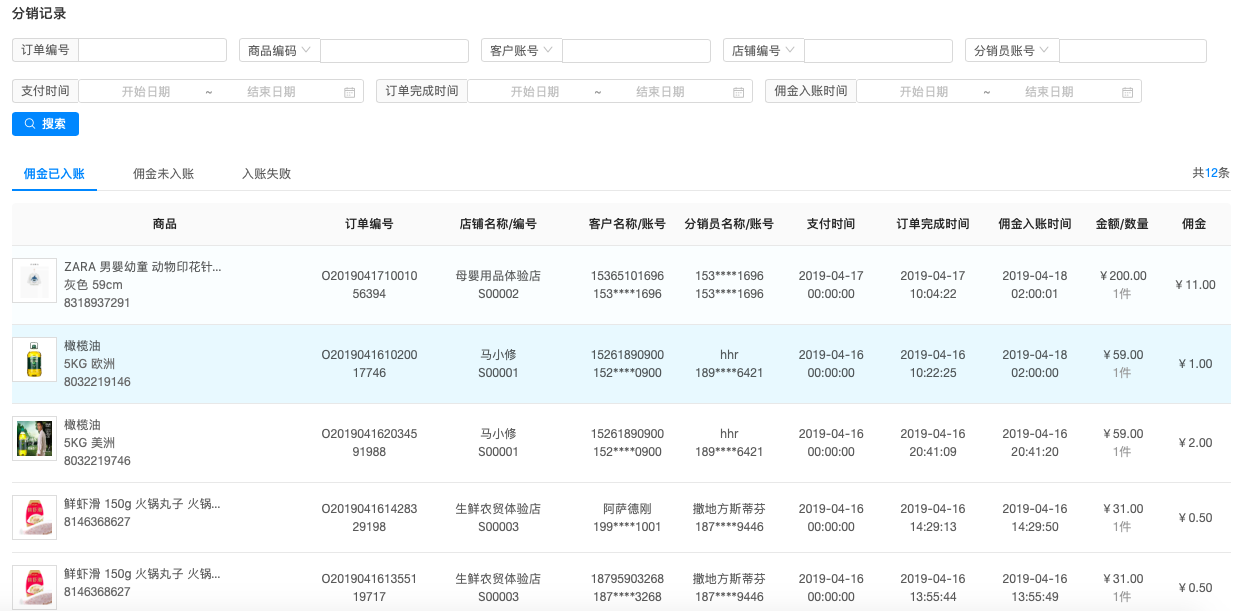The image size is (1244, 611).
Task: Click the calendar icon in 支付时间 range
Action: coord(349,92)
